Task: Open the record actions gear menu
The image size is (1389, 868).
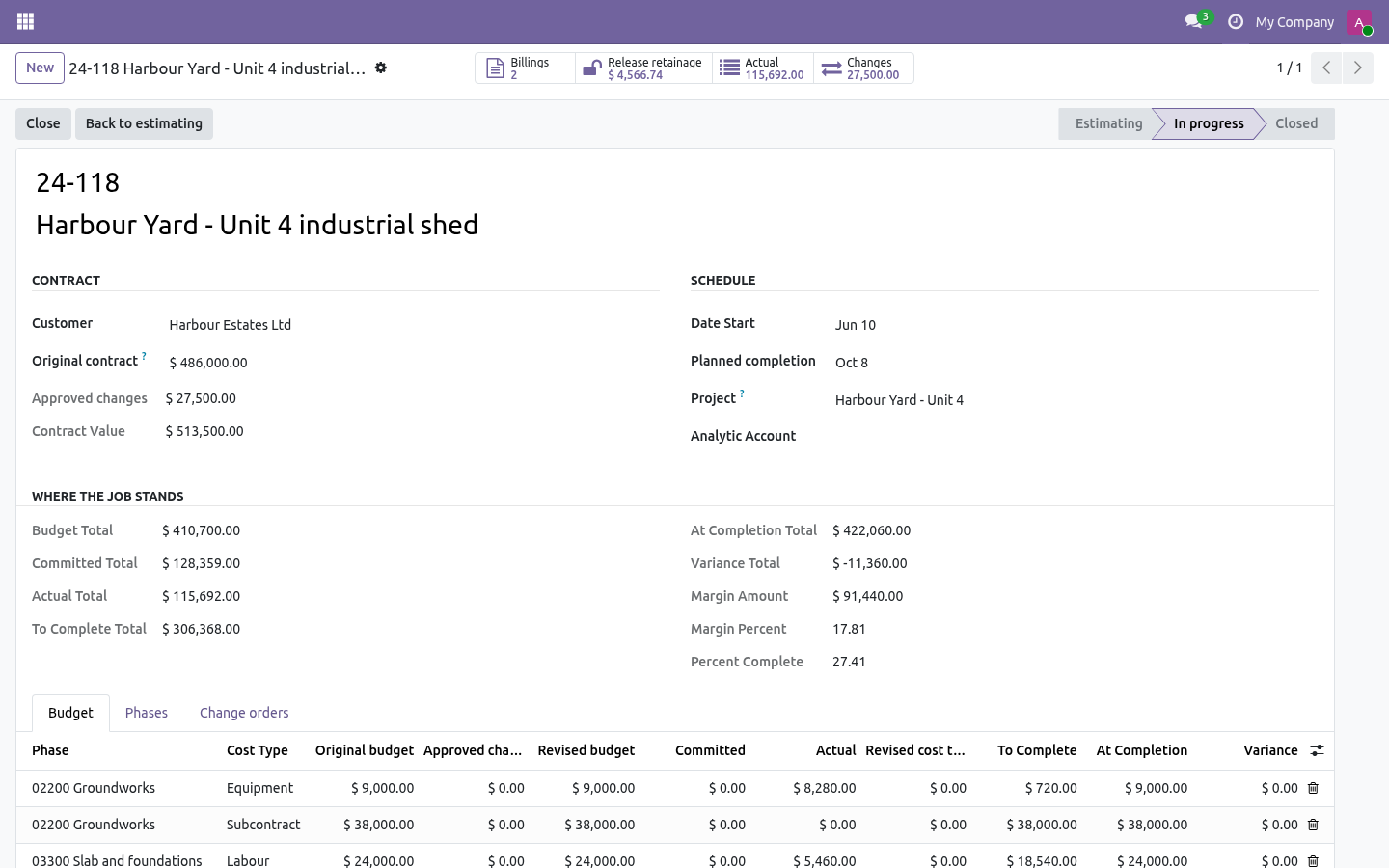Action: 381,68
